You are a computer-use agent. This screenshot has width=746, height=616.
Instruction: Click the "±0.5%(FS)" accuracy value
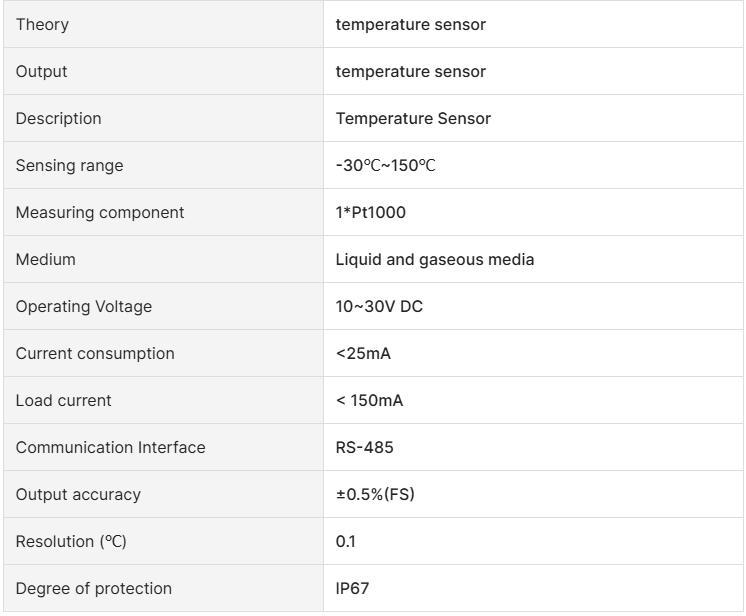pos(375,494)
